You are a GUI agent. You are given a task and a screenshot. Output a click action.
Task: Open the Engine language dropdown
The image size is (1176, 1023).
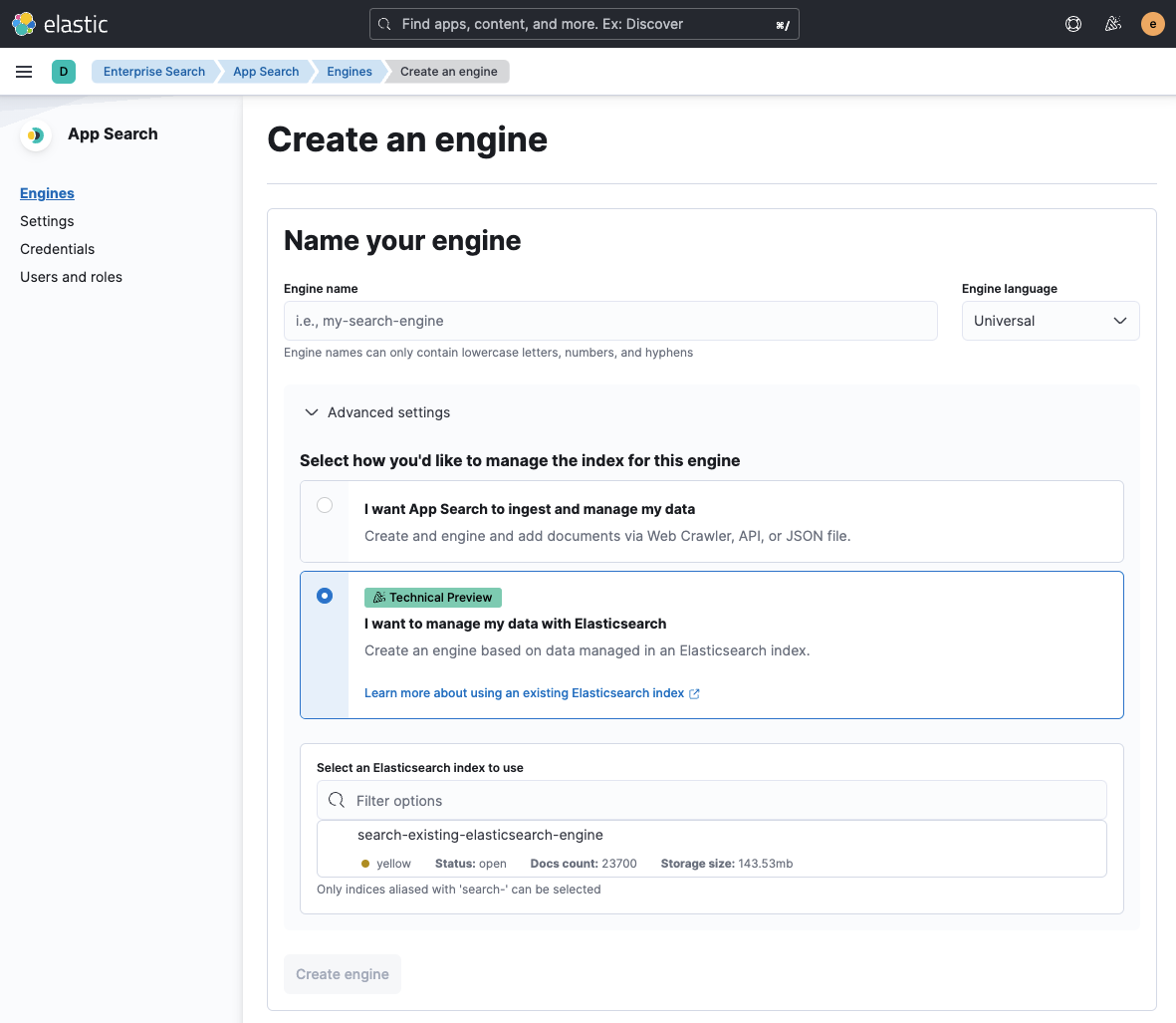pyautogui.click(x=1051, y=320)
